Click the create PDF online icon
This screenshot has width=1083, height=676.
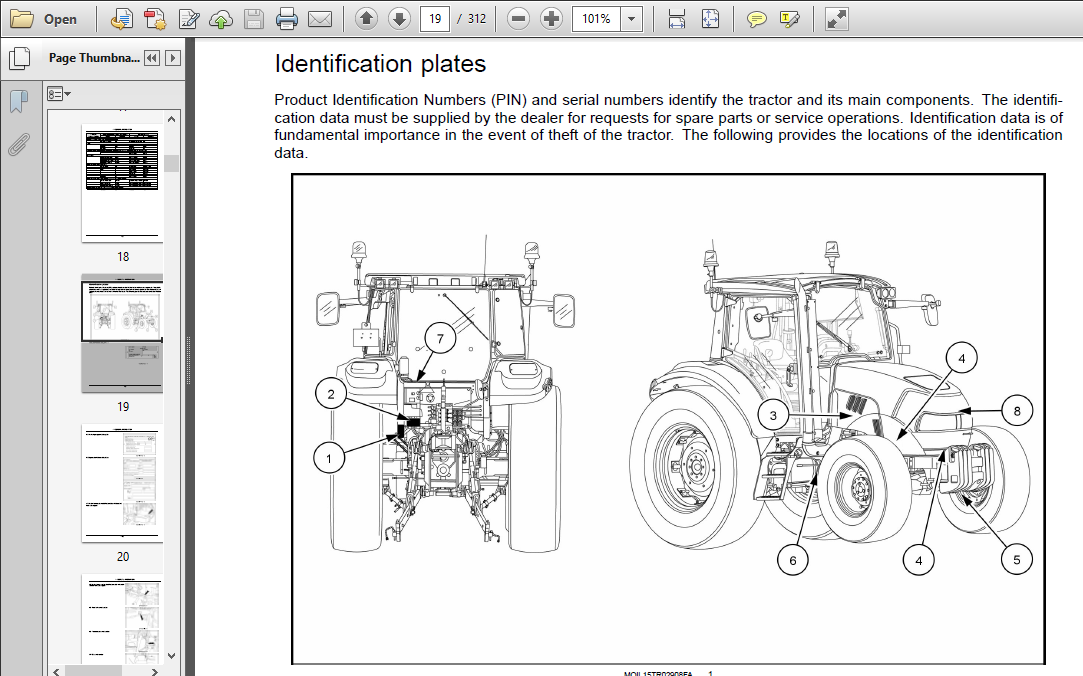click(122, 19)
